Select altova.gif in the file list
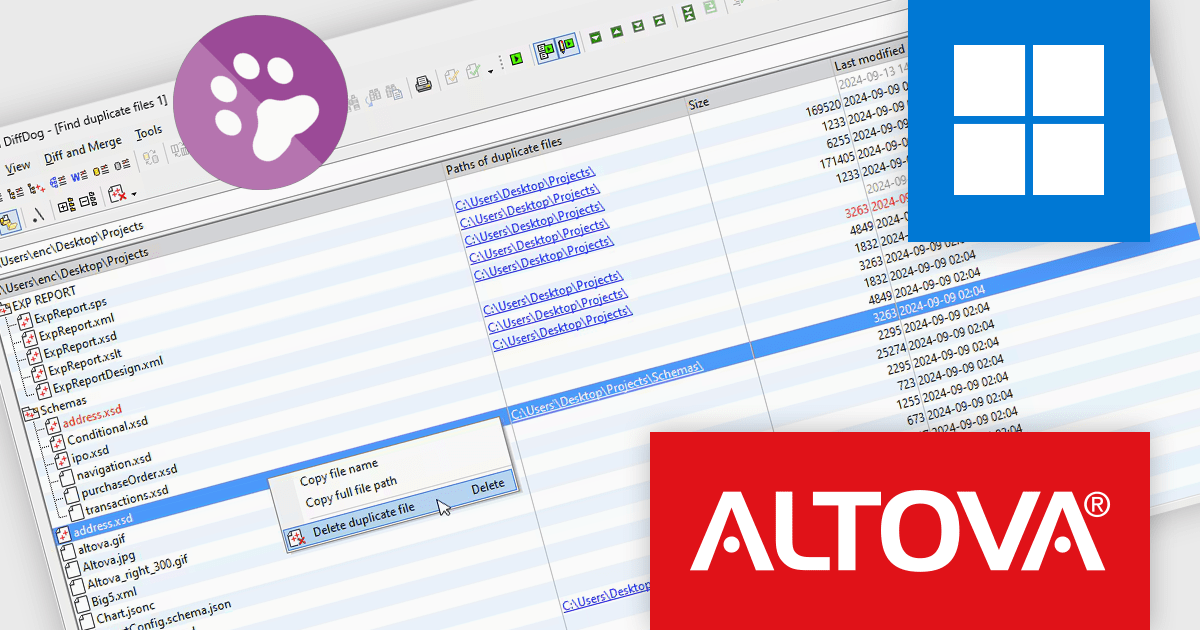The width and height of the screenshot is (1200, 630). coord(103,543)
